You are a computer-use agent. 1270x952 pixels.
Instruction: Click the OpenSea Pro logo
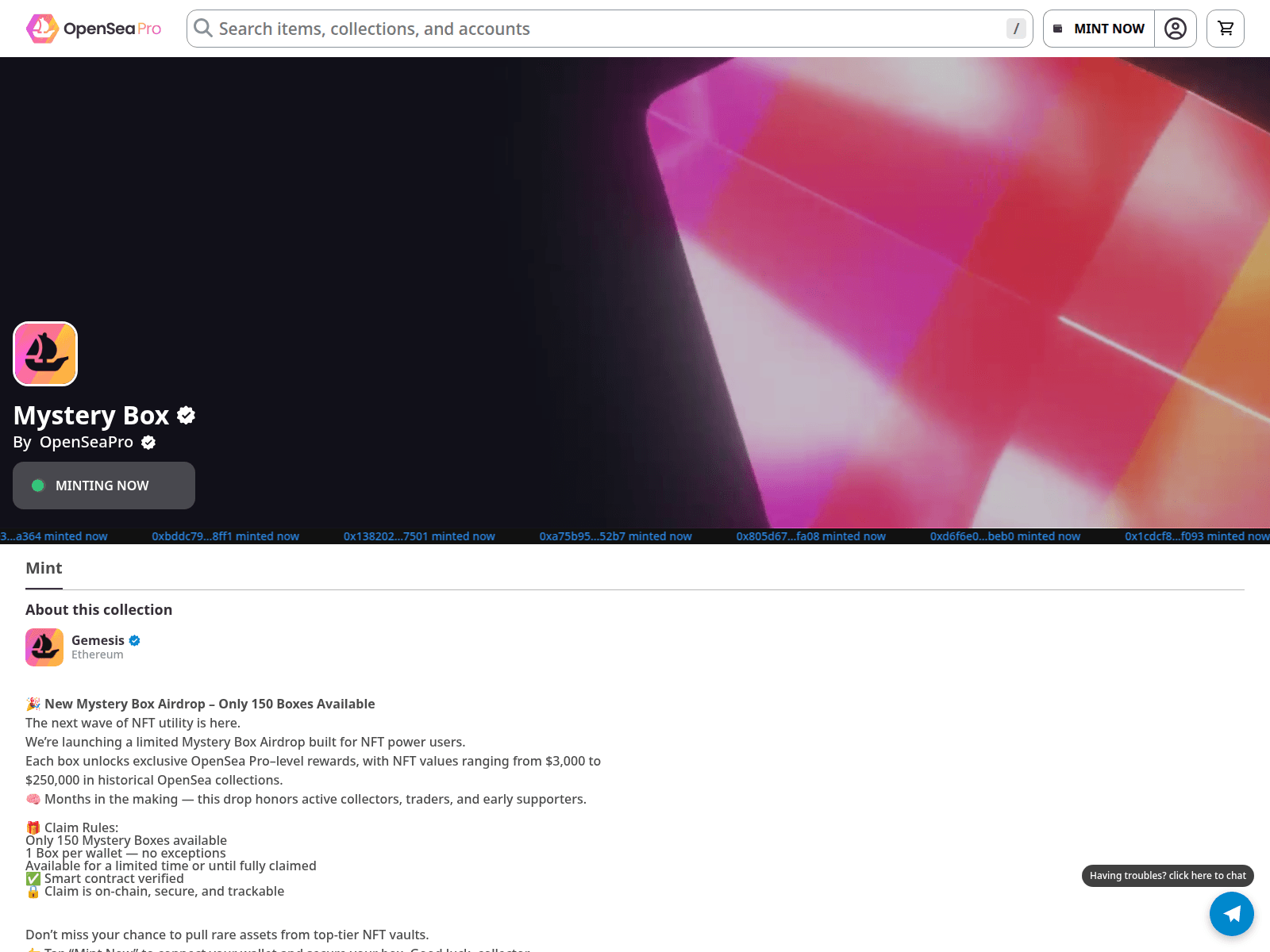94,29
